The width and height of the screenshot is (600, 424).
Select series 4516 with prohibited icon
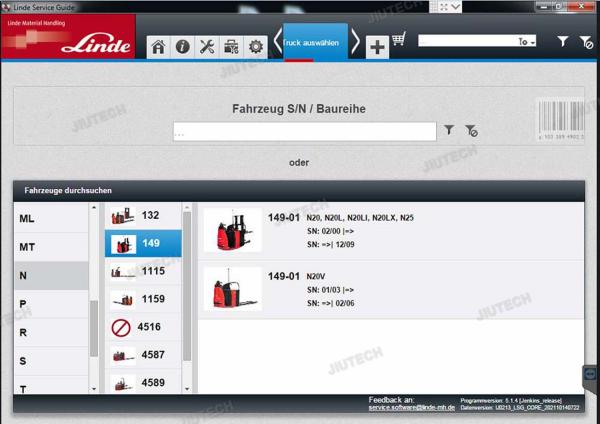pyautogui.click(x=143, y=327)
